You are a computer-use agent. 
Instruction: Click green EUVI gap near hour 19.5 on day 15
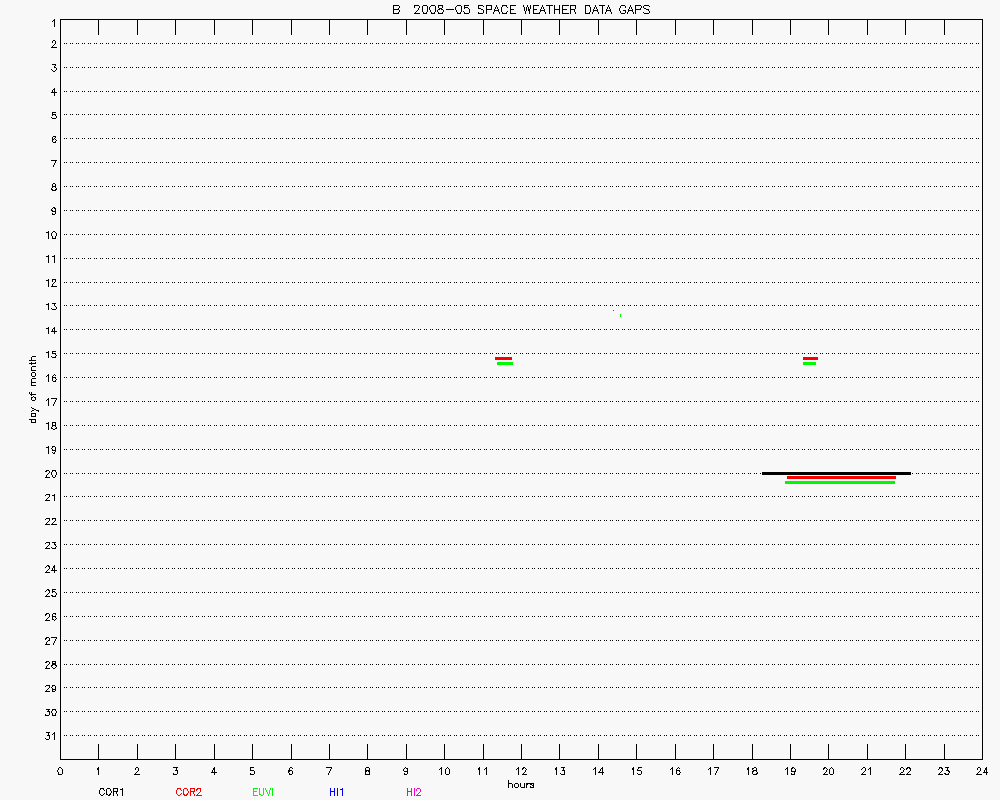(810, 363)
